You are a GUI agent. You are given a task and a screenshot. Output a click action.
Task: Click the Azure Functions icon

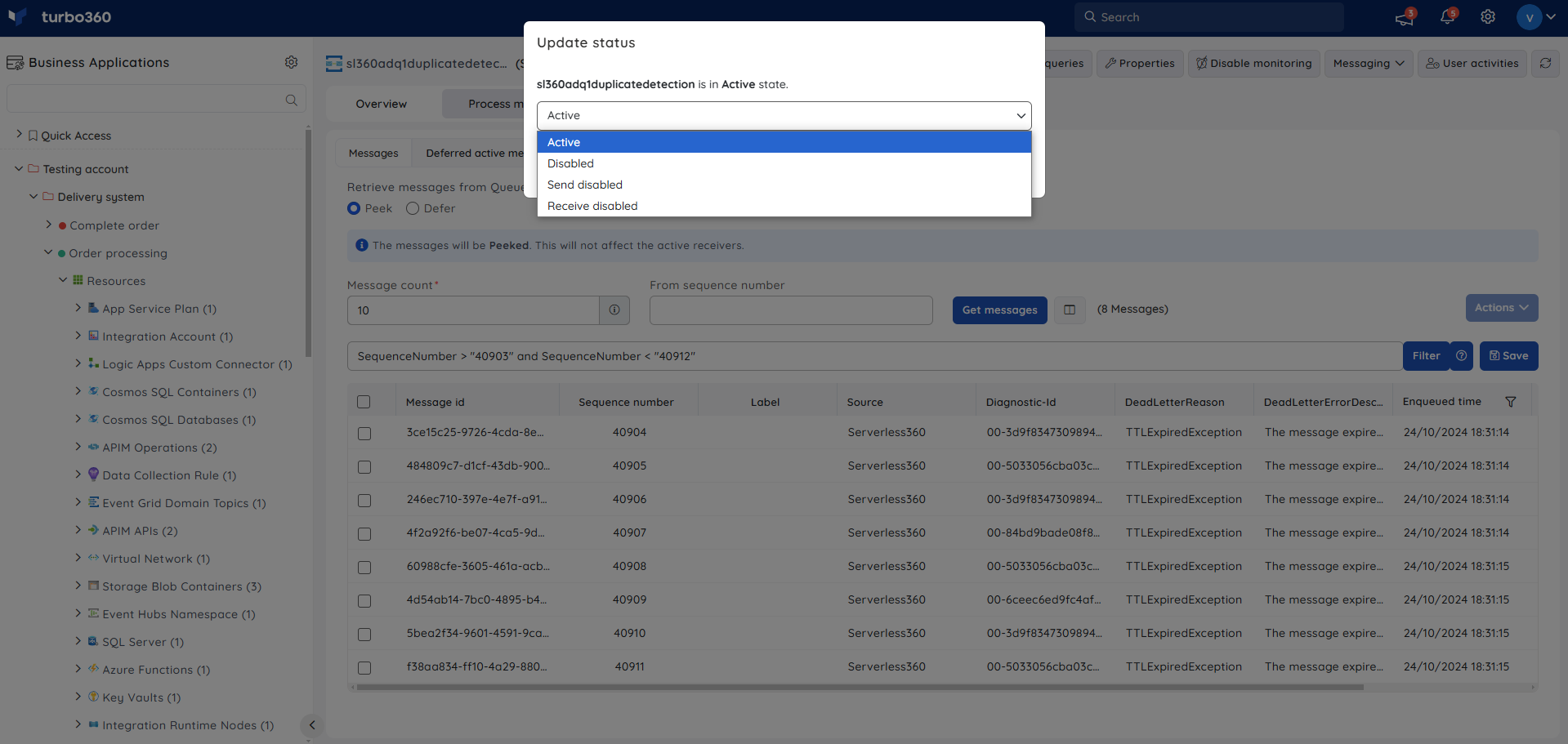[93, 669]
